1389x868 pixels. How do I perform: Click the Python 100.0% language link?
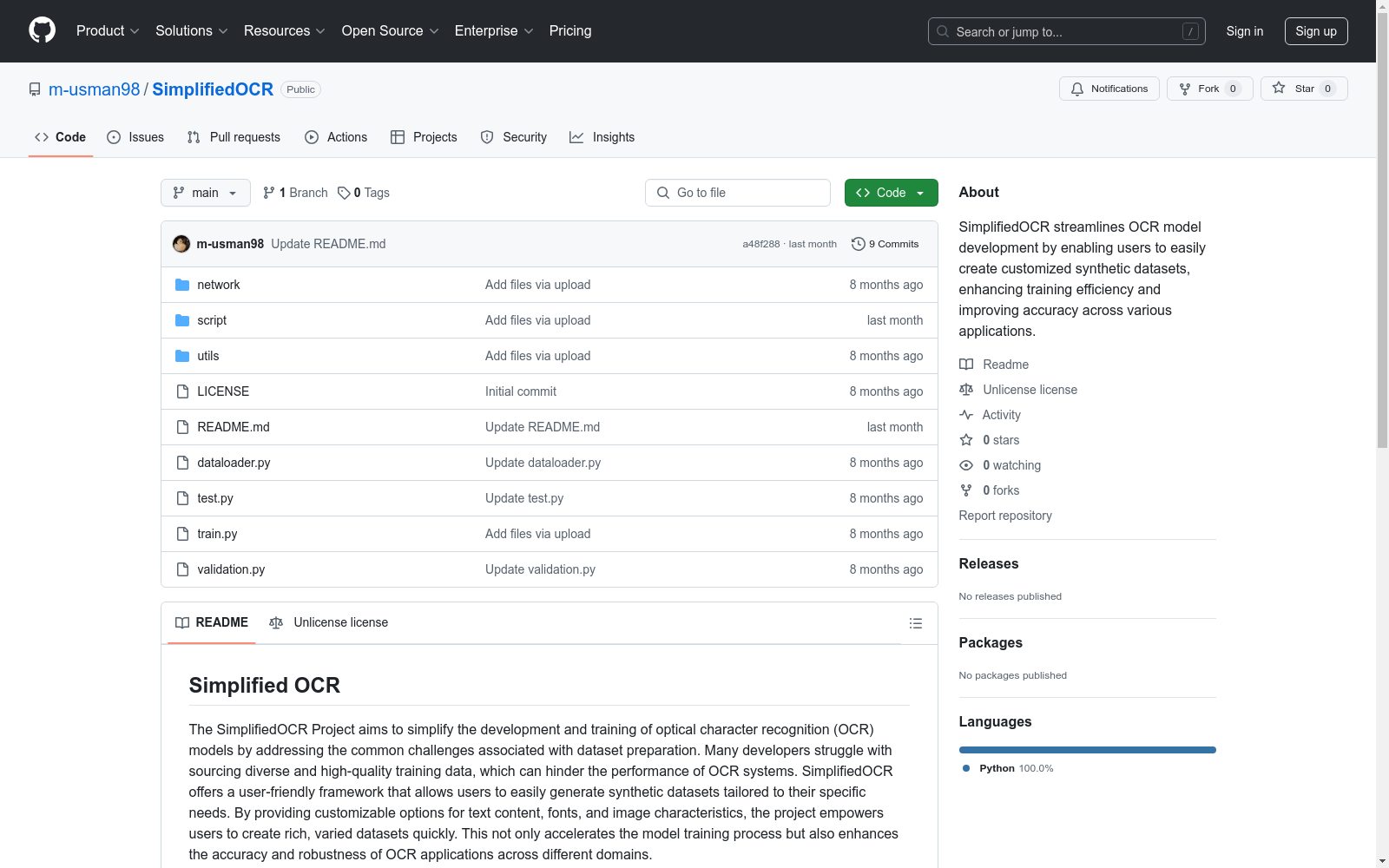click(1008, 768)
